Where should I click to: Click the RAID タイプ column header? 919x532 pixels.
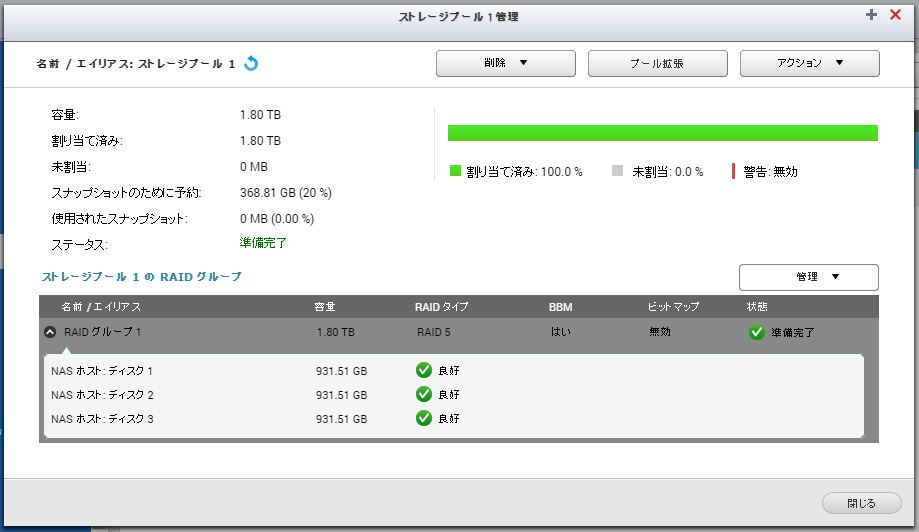pyautogui.click(x=441, y=307)
